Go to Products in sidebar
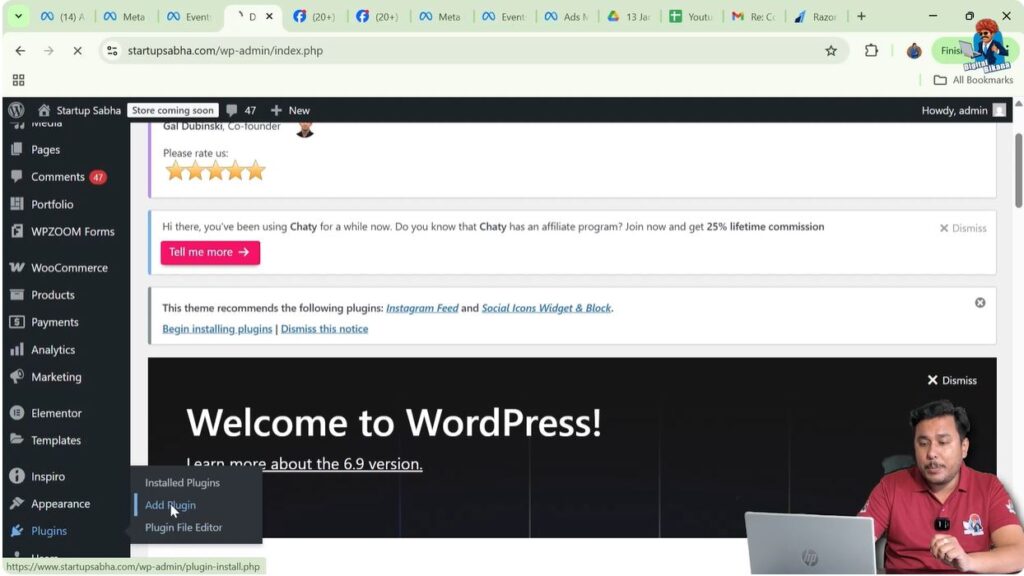The height and width of the screenshot is (576, 1024). 53,295
